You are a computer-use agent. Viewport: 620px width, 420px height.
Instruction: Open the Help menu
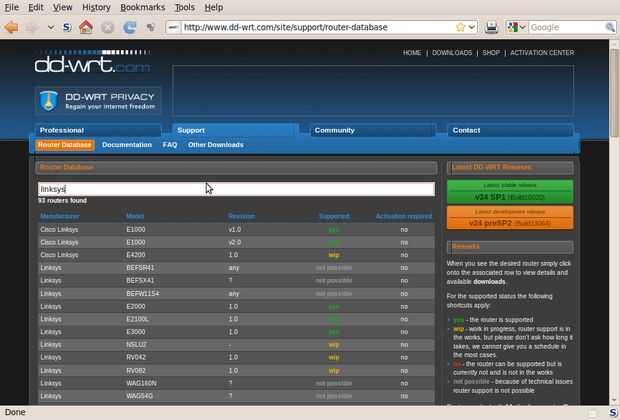tap(214, 8)
